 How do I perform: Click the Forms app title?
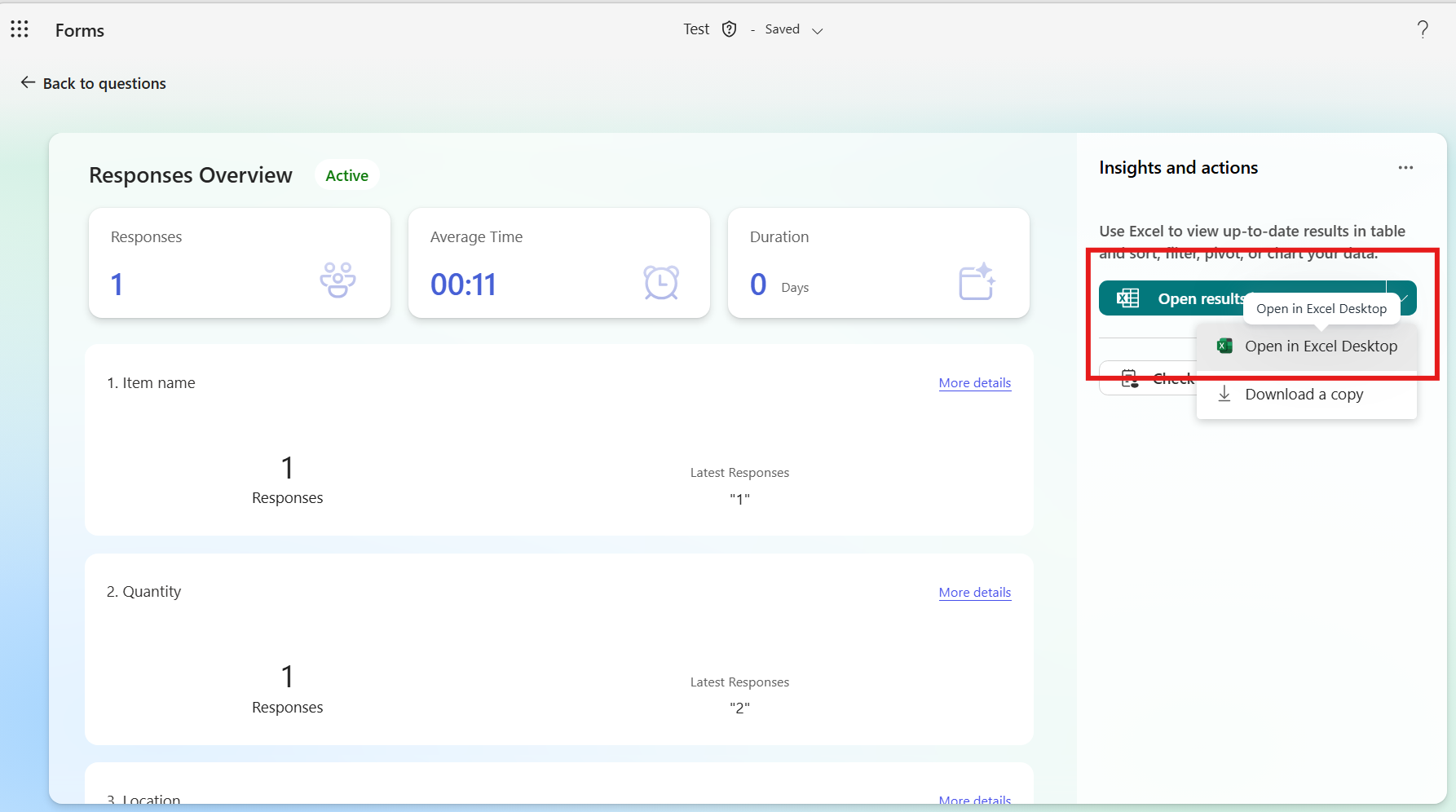[x=80, y=30]
